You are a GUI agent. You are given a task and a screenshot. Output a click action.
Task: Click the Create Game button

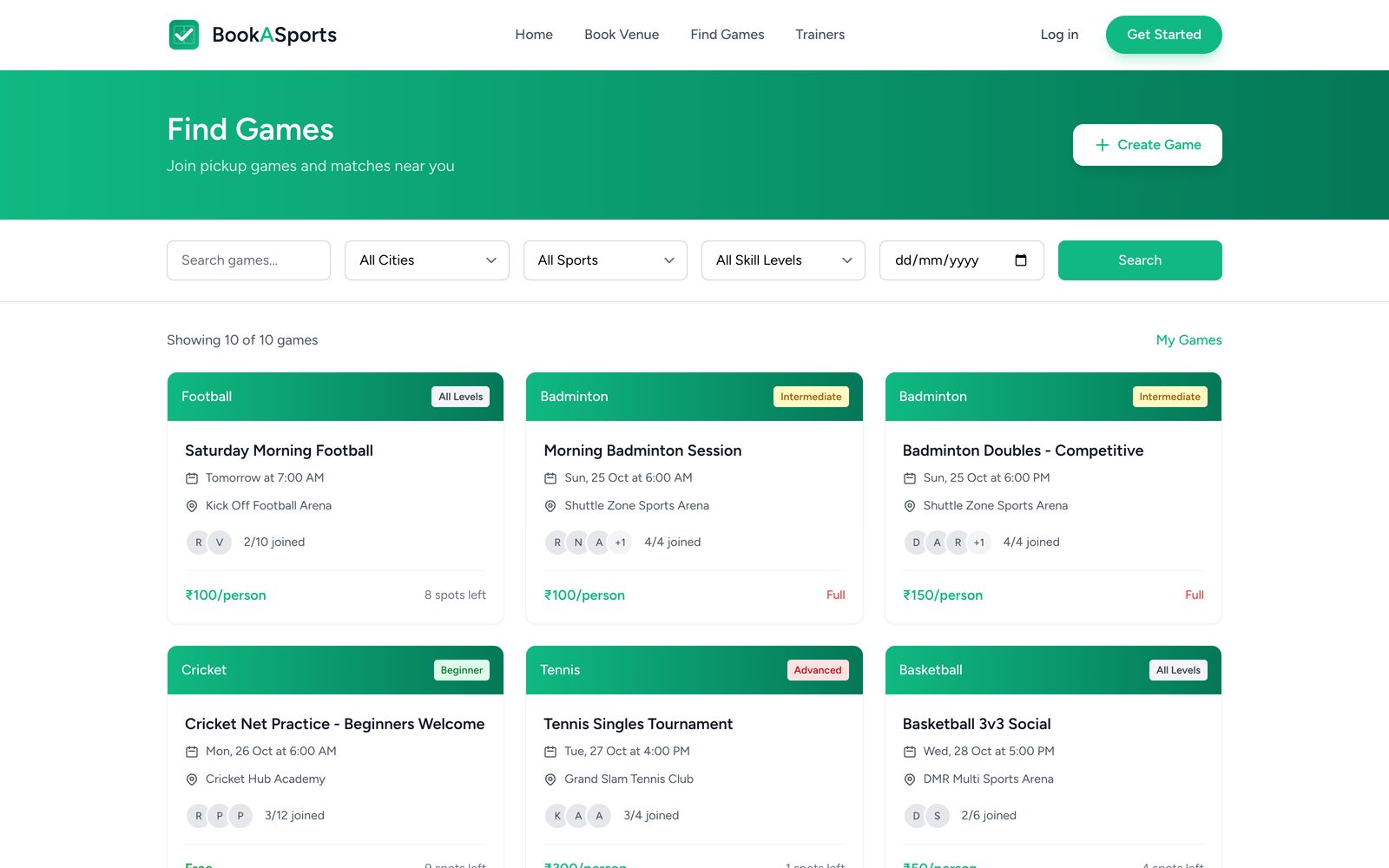1148,145
